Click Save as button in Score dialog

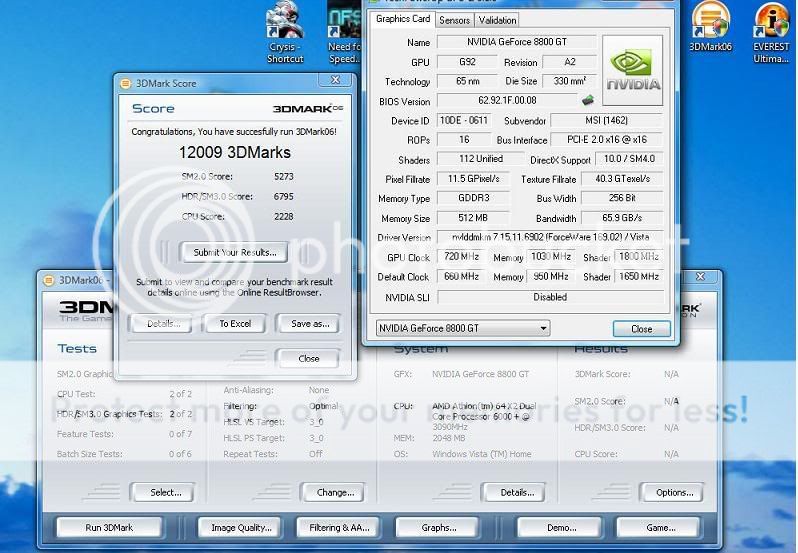click(x=309, y=324)
